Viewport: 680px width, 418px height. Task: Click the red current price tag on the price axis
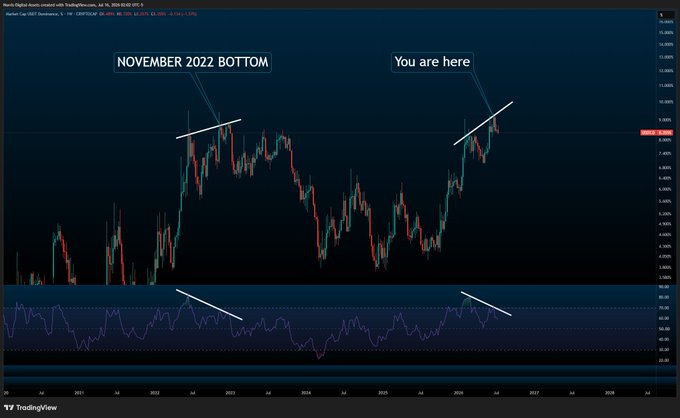tap(657, 132)
